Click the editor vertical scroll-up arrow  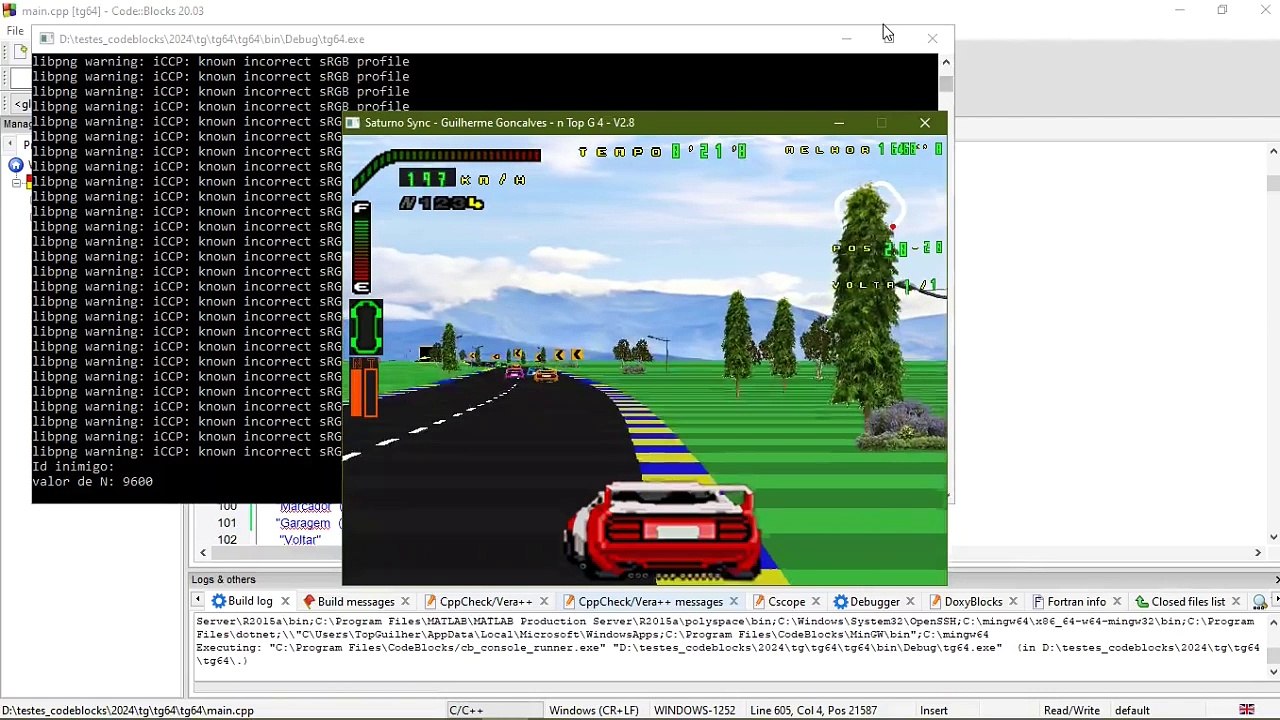click(1272, 151)
